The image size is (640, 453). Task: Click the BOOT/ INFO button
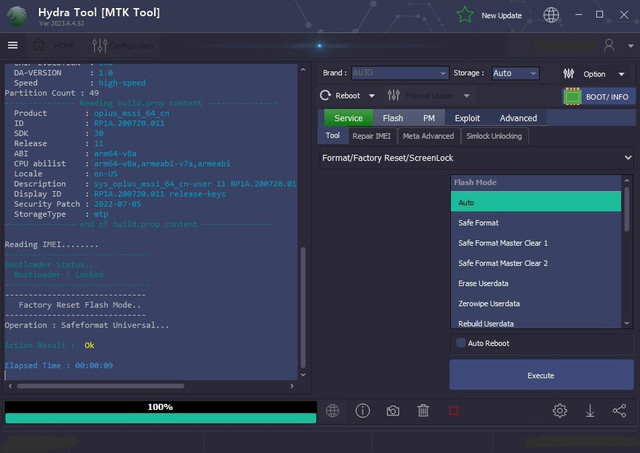pyautogui.click(x=598, y=97)
